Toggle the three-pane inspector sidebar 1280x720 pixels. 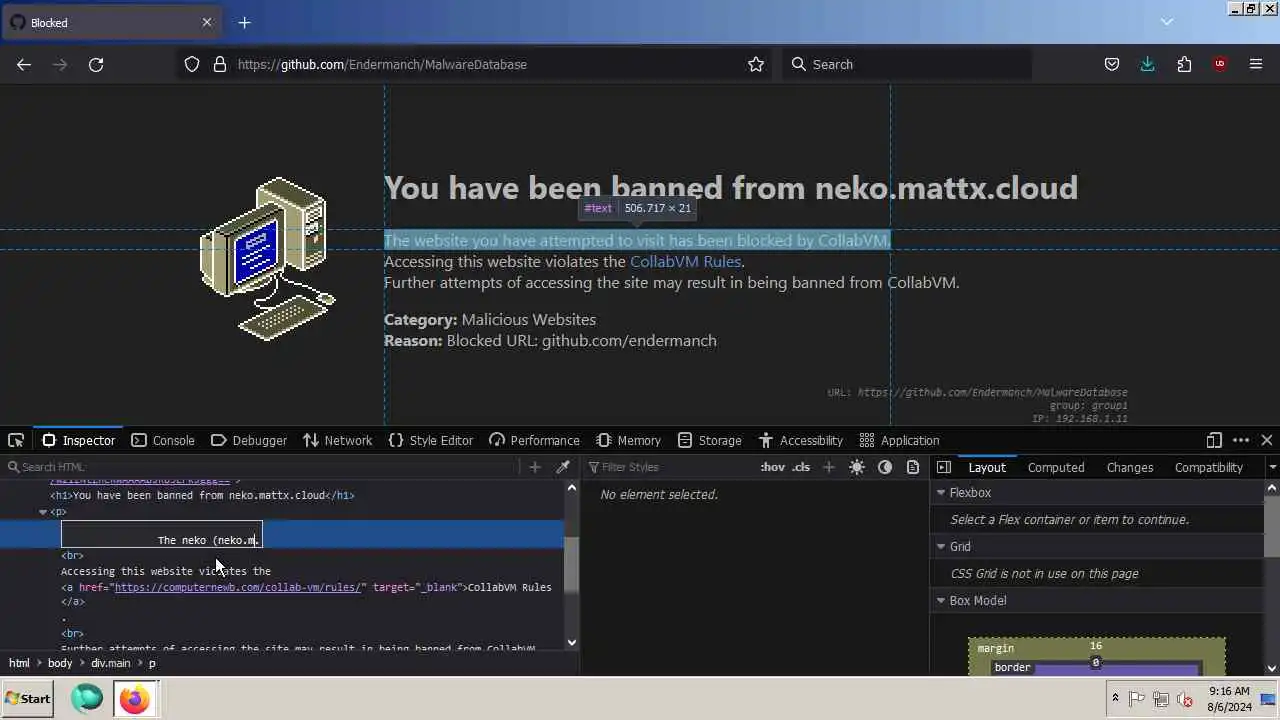click(x=944, y=467)
